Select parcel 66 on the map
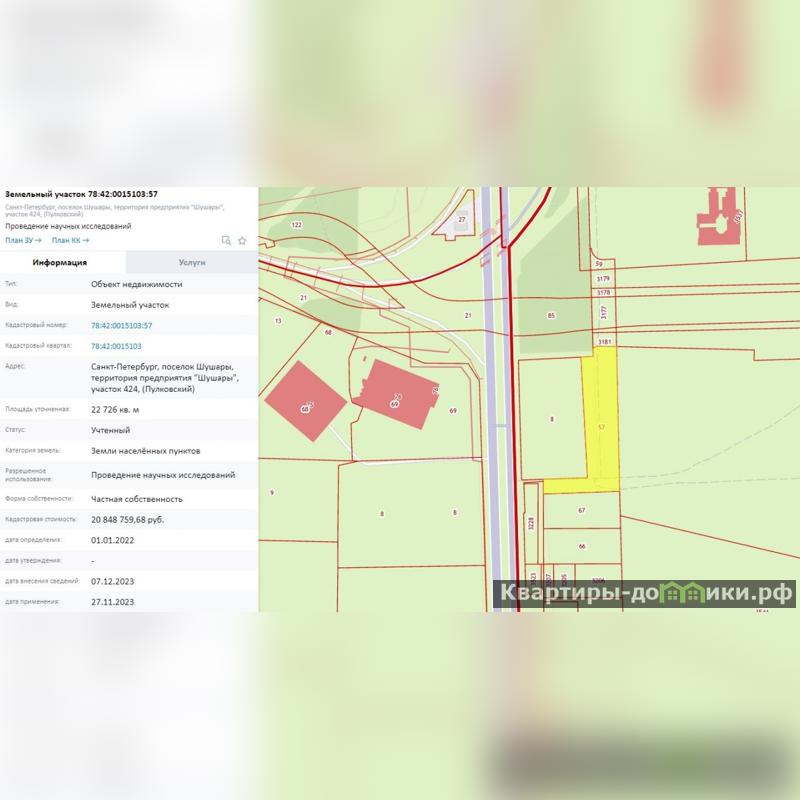Image resolution: width=800 pixels, height=800 pixels. click(x=581, y=546)
